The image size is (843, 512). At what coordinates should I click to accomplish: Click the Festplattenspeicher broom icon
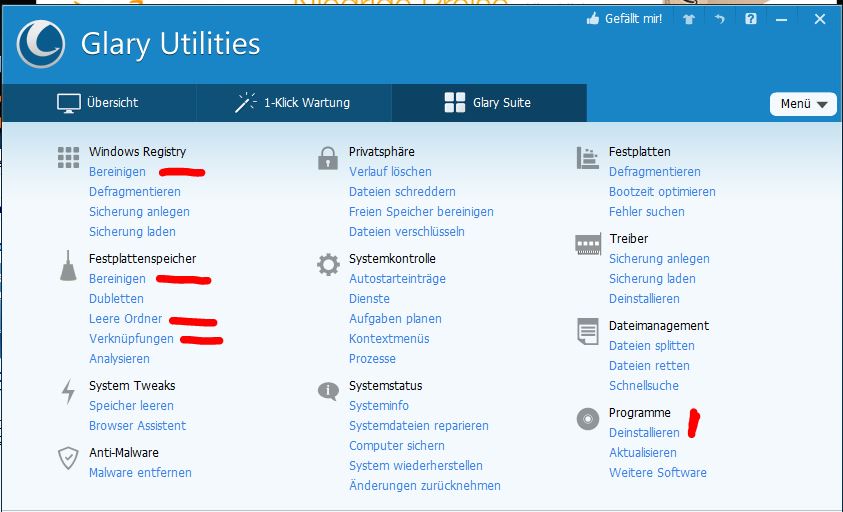click(68, 266)
